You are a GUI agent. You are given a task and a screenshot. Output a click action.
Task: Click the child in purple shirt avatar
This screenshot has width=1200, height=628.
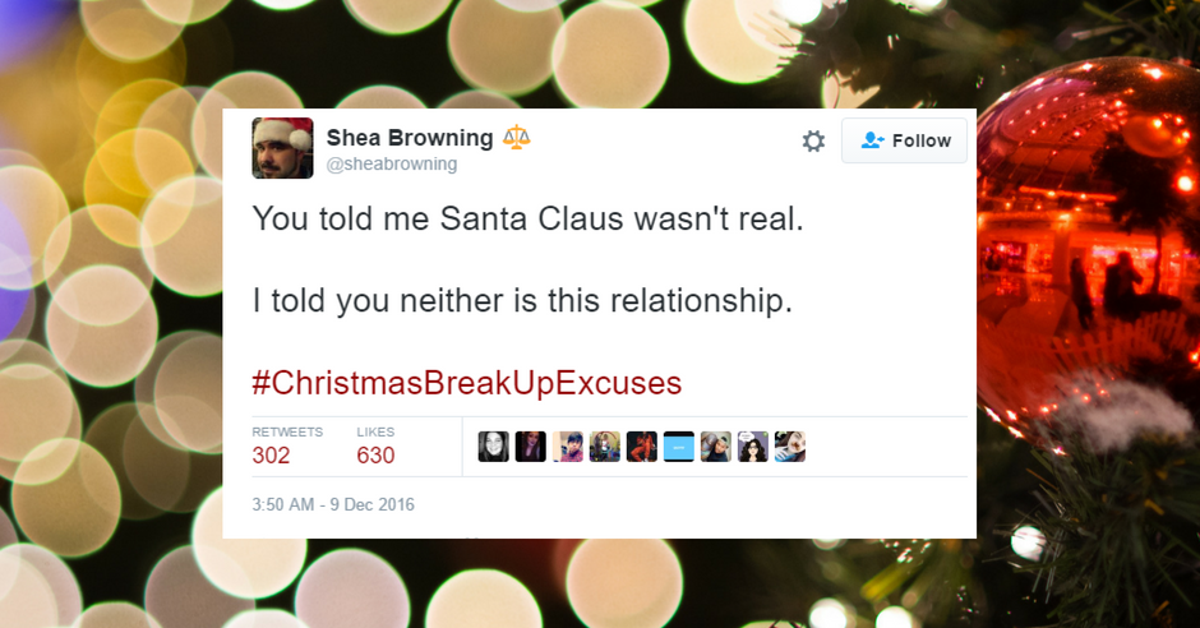point(568,446)
